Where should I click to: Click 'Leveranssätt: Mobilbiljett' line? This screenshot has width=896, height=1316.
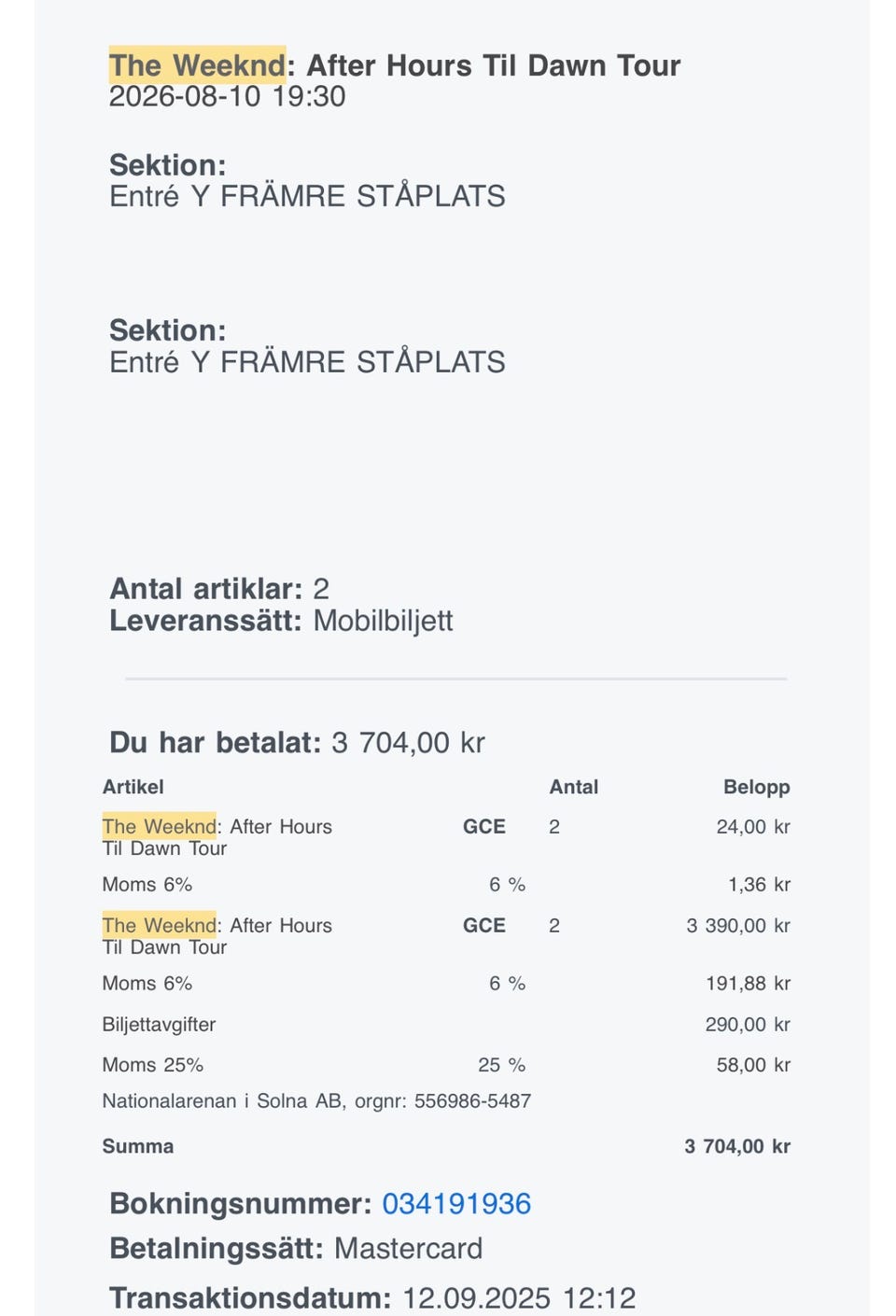pyautogui.click(x=281, y=621)
